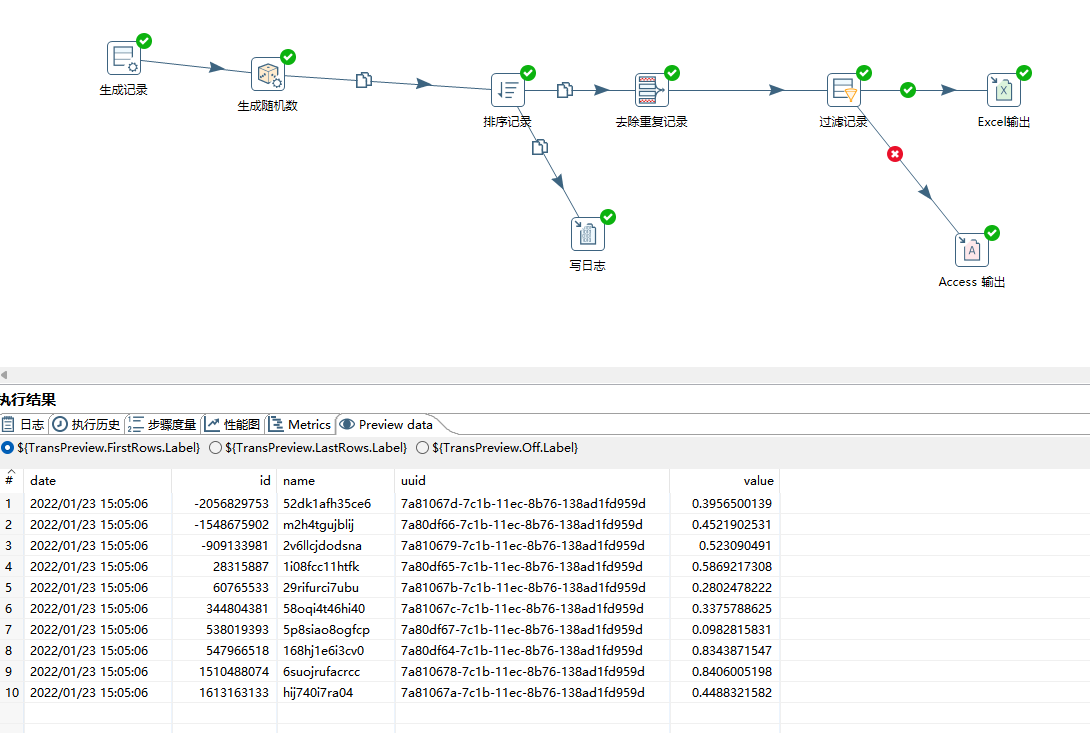Click name cell 1i08fcc11htfk
Viewport: 1090px width, 733px height.
coord(336,567)
